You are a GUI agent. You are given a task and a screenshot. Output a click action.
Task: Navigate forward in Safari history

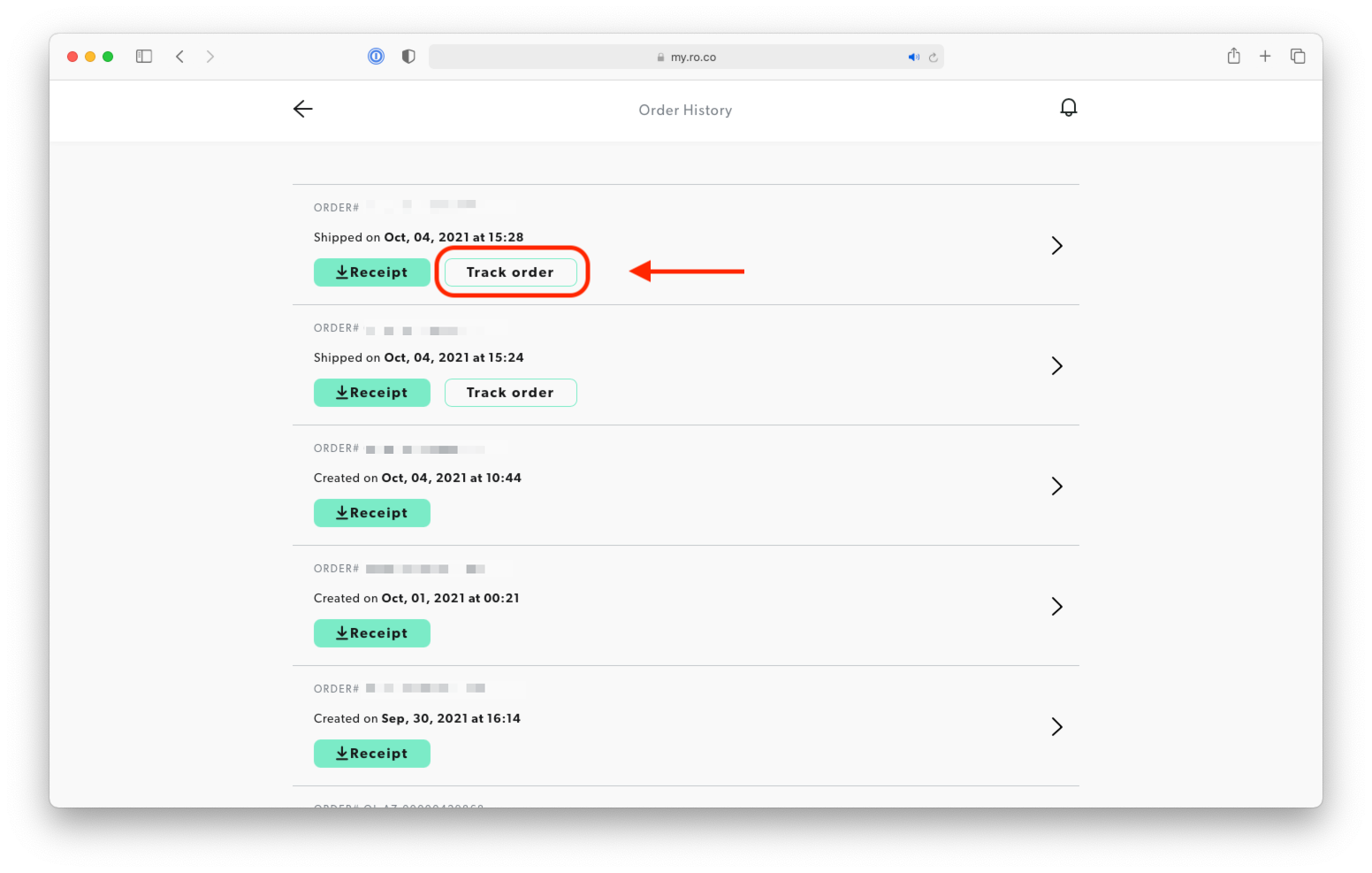210,57
